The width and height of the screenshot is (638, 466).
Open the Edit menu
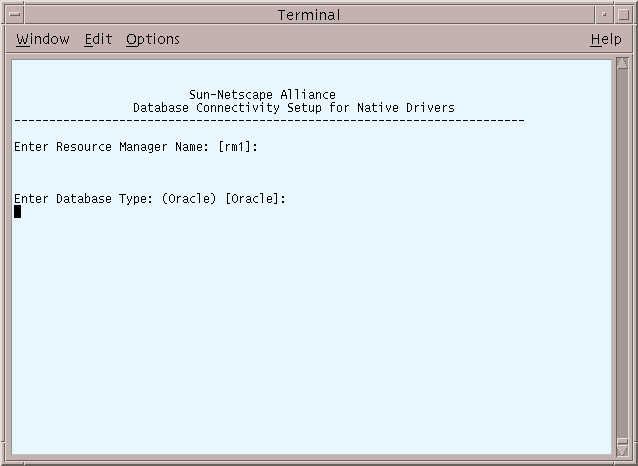(98, 39)
